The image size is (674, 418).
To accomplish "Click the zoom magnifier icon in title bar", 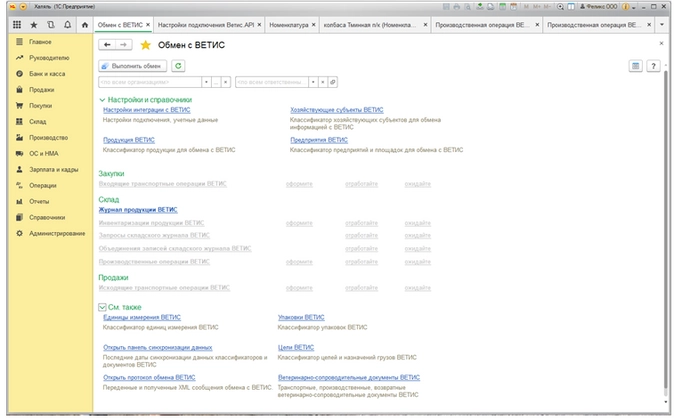I will pos(560,7).
